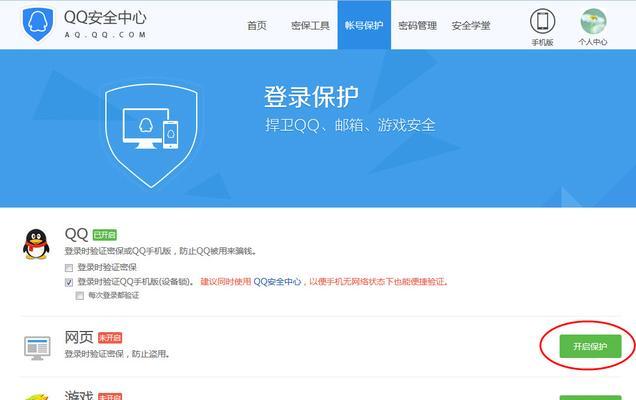Screen dimensions: 636x400
Task: Click the 游戏 section heading
Action: (79, 394)
